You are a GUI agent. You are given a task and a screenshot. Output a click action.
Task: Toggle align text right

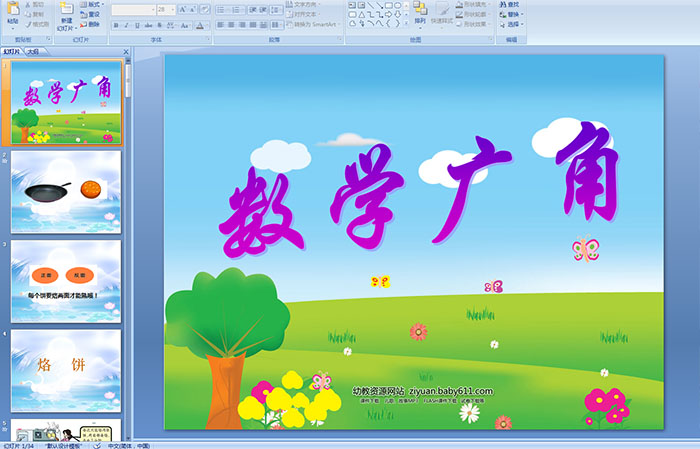[242, 25]
